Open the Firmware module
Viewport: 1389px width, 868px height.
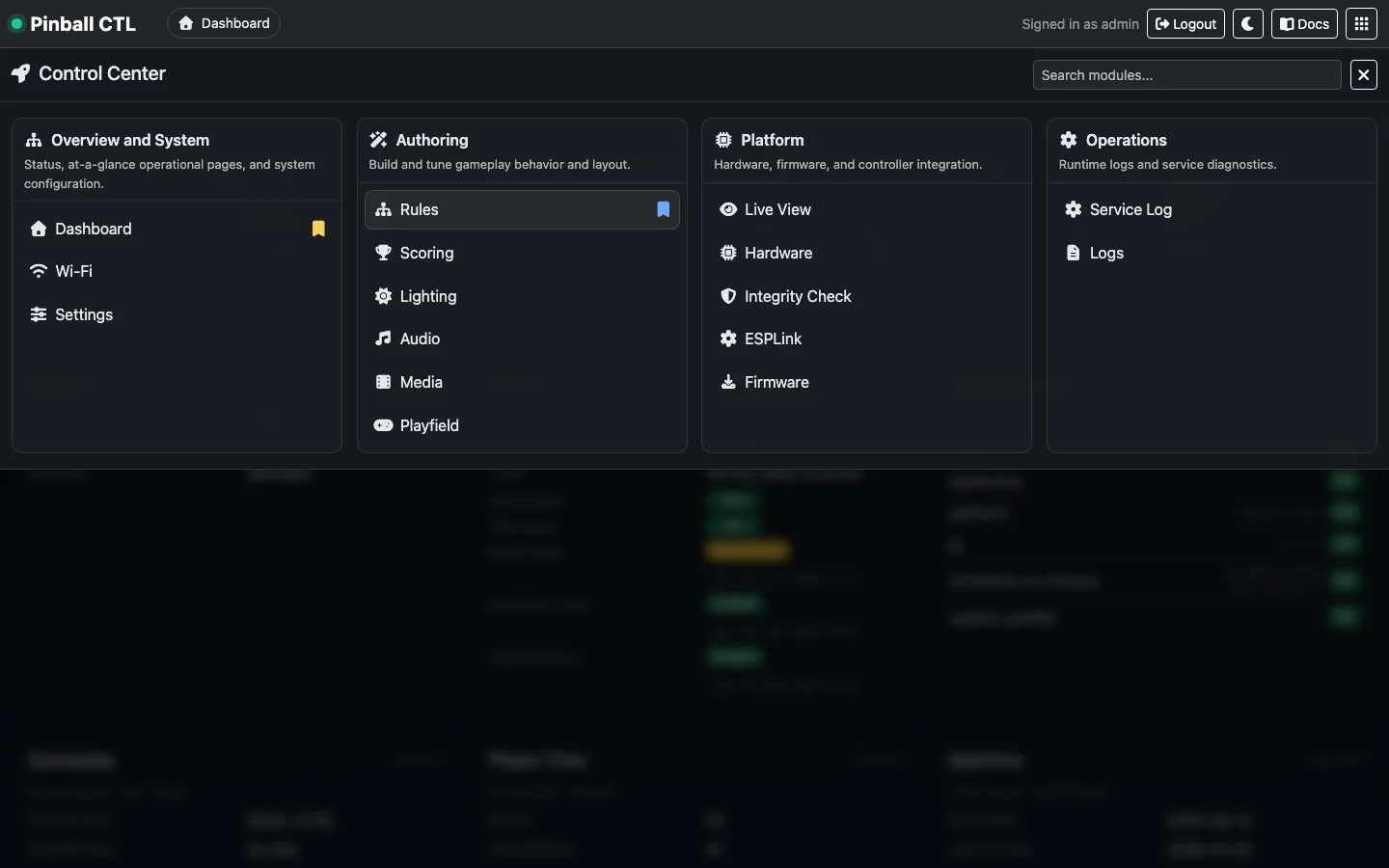pos(776,382)
